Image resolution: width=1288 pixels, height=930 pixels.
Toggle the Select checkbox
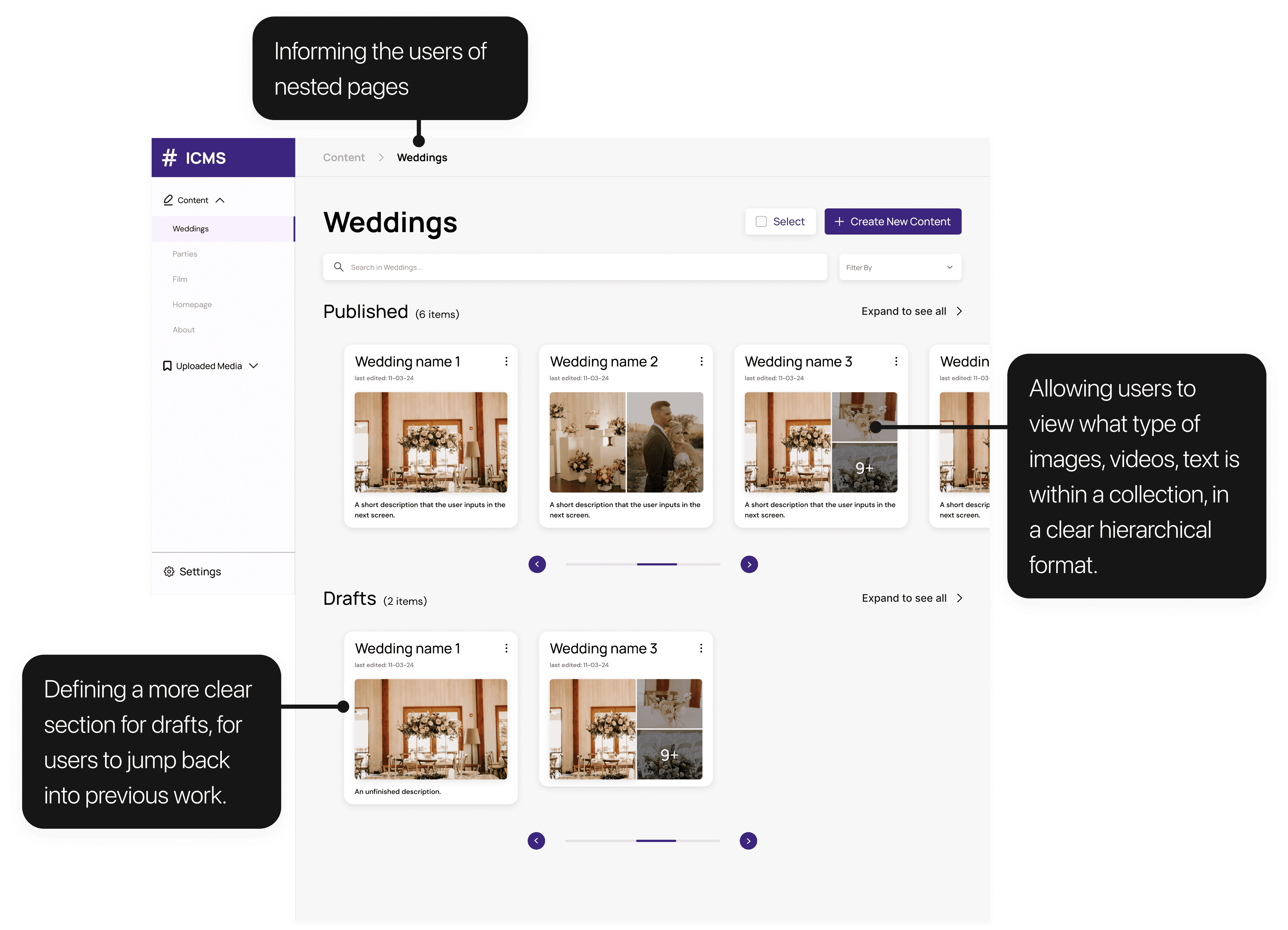(x=761, y=221)
